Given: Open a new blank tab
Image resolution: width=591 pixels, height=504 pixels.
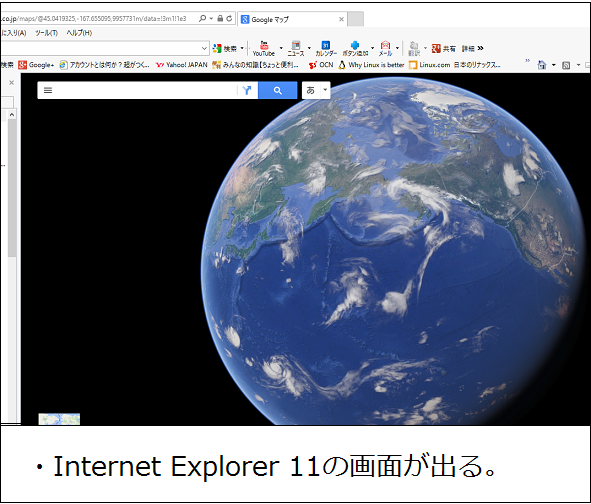Looking at the screenshot, I should (x=355, y=19).
